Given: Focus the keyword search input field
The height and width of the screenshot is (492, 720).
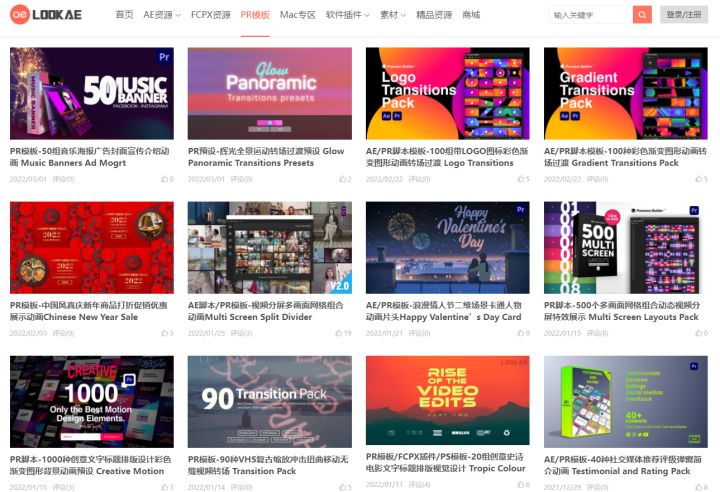Looking at the screenshot, I should pyautogui.click(x=591, y=15).
